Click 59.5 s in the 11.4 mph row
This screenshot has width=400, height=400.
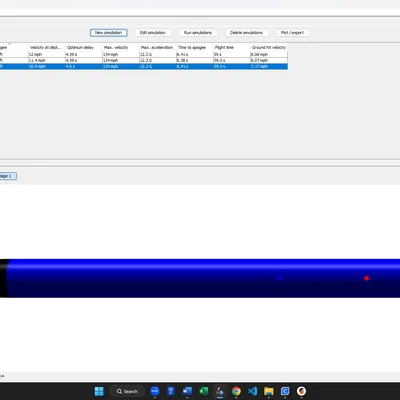(232, 60)
